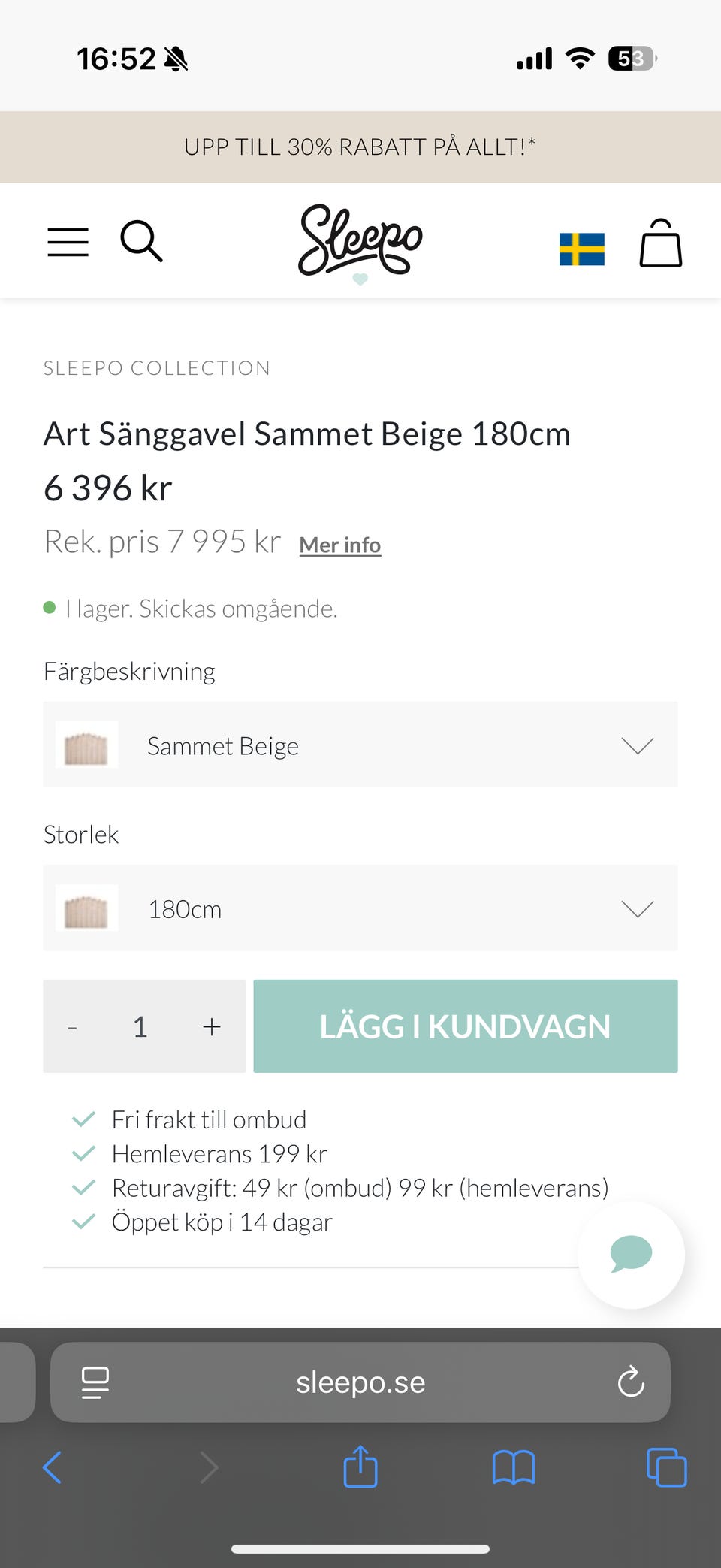721x1568 pixels.
Task: Reload the sleepo.se page
Action: (x=631, y=1382)
